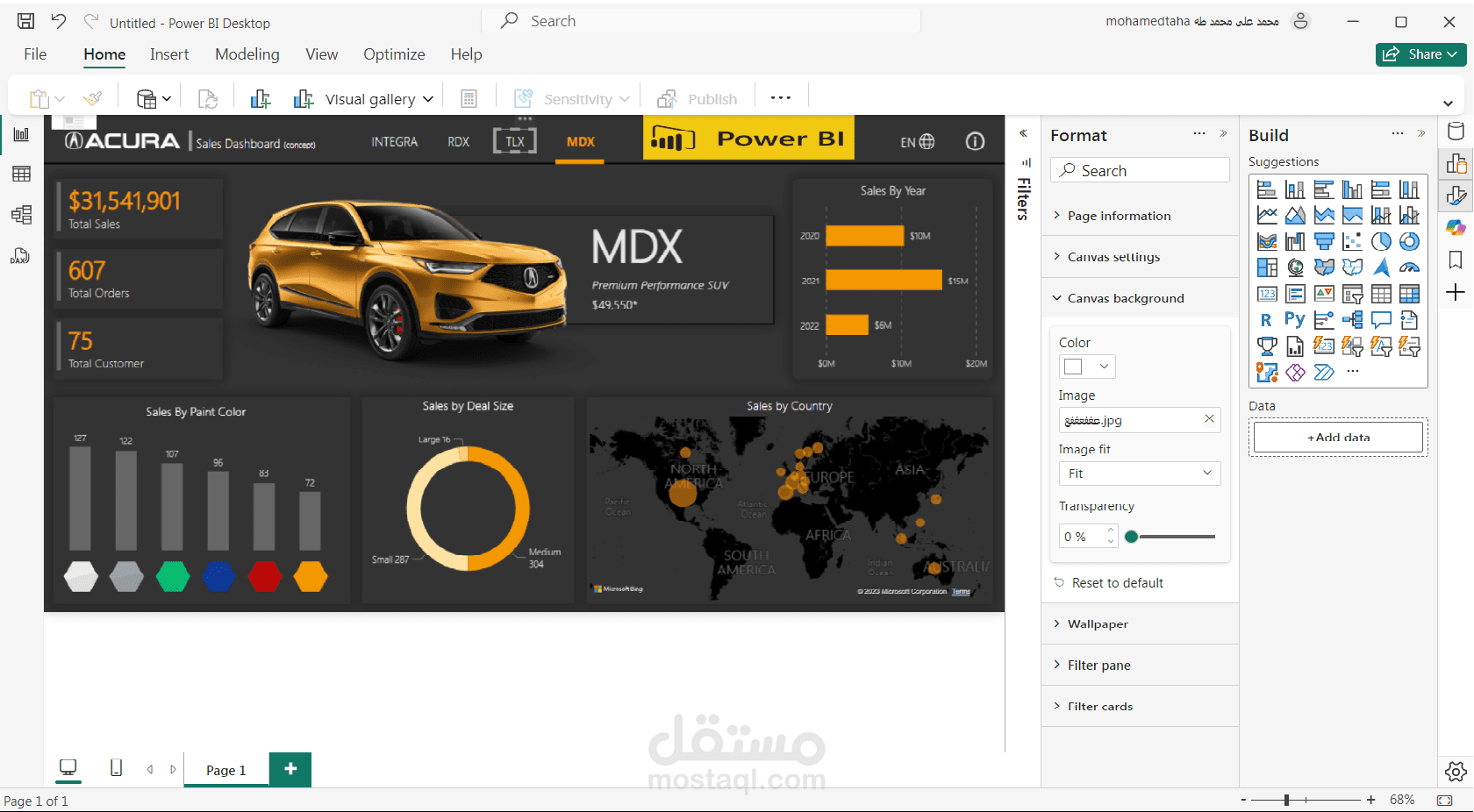Add a Decomposition tree visual
The height and width of the screenshot is (812, 1474).
point(1352,320)
